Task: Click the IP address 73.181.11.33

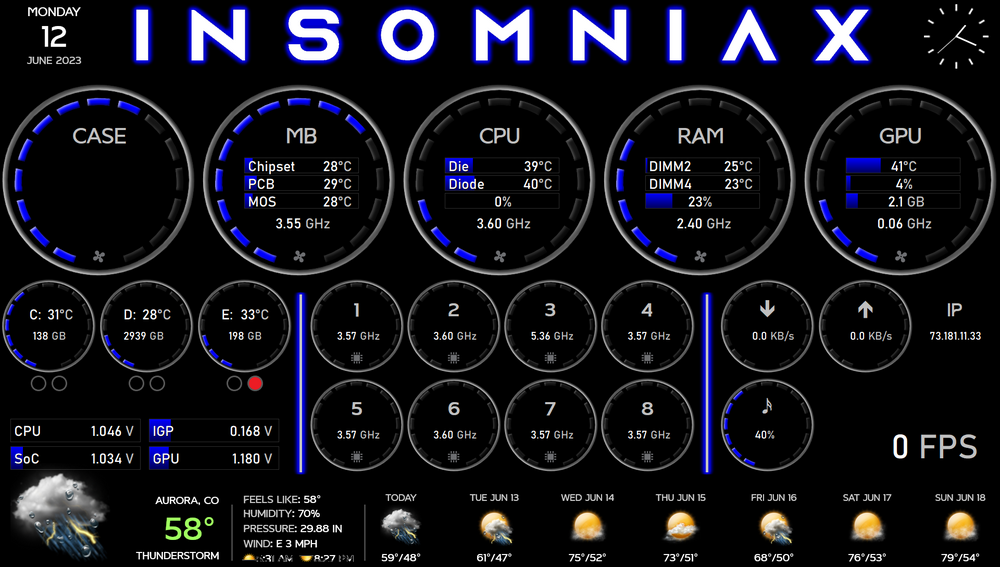Action: (955, 337)
